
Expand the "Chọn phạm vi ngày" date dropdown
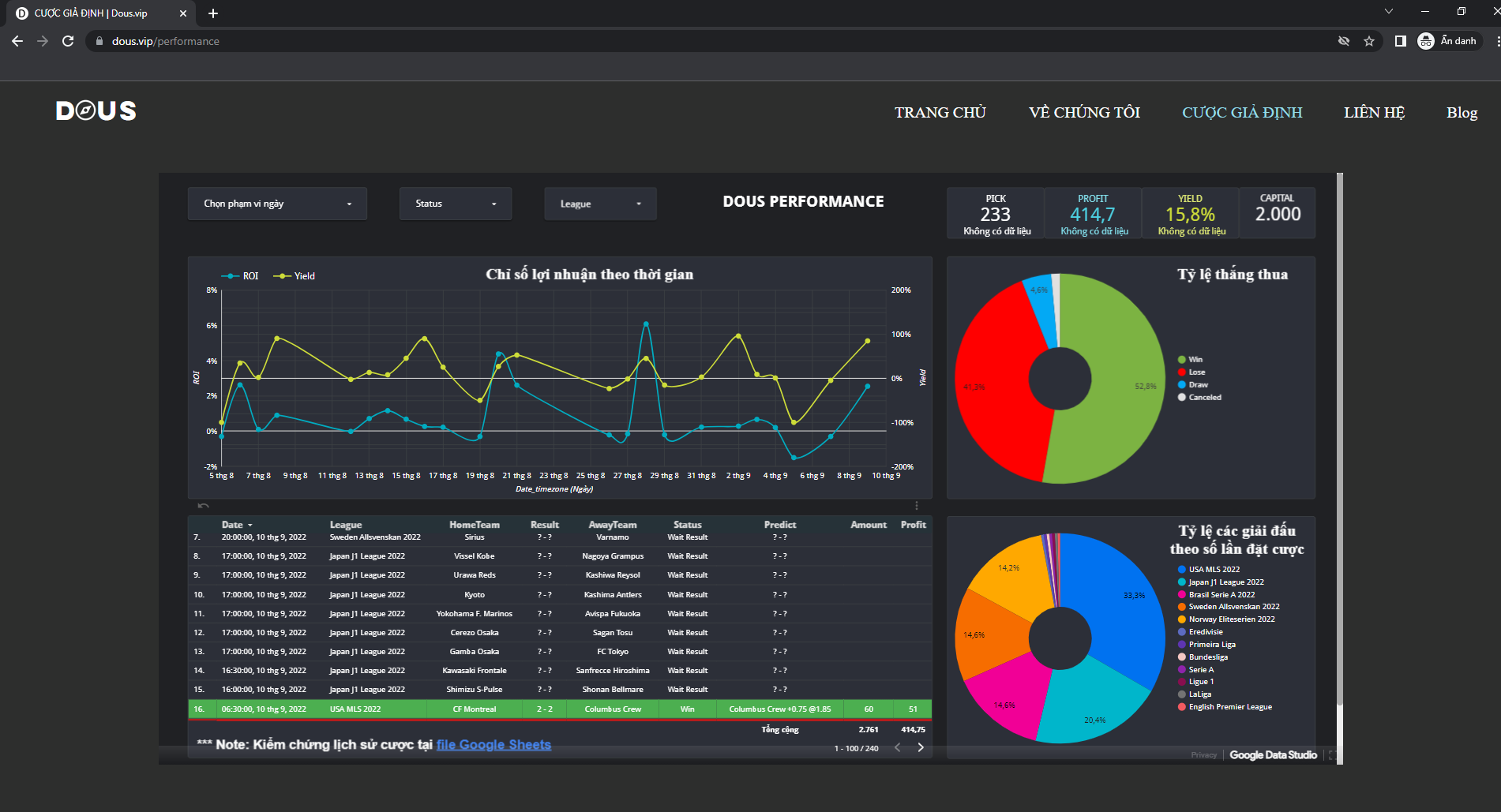(x=277, y=204)
